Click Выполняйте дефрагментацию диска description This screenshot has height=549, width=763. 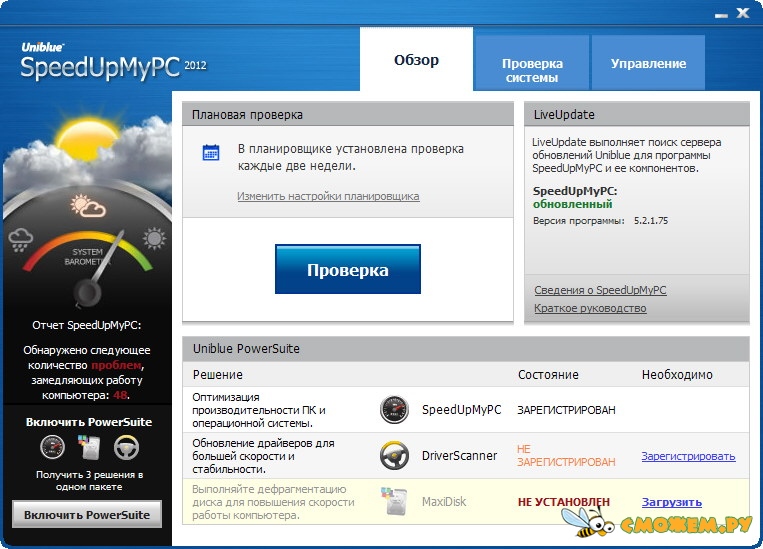click(273, 502)
